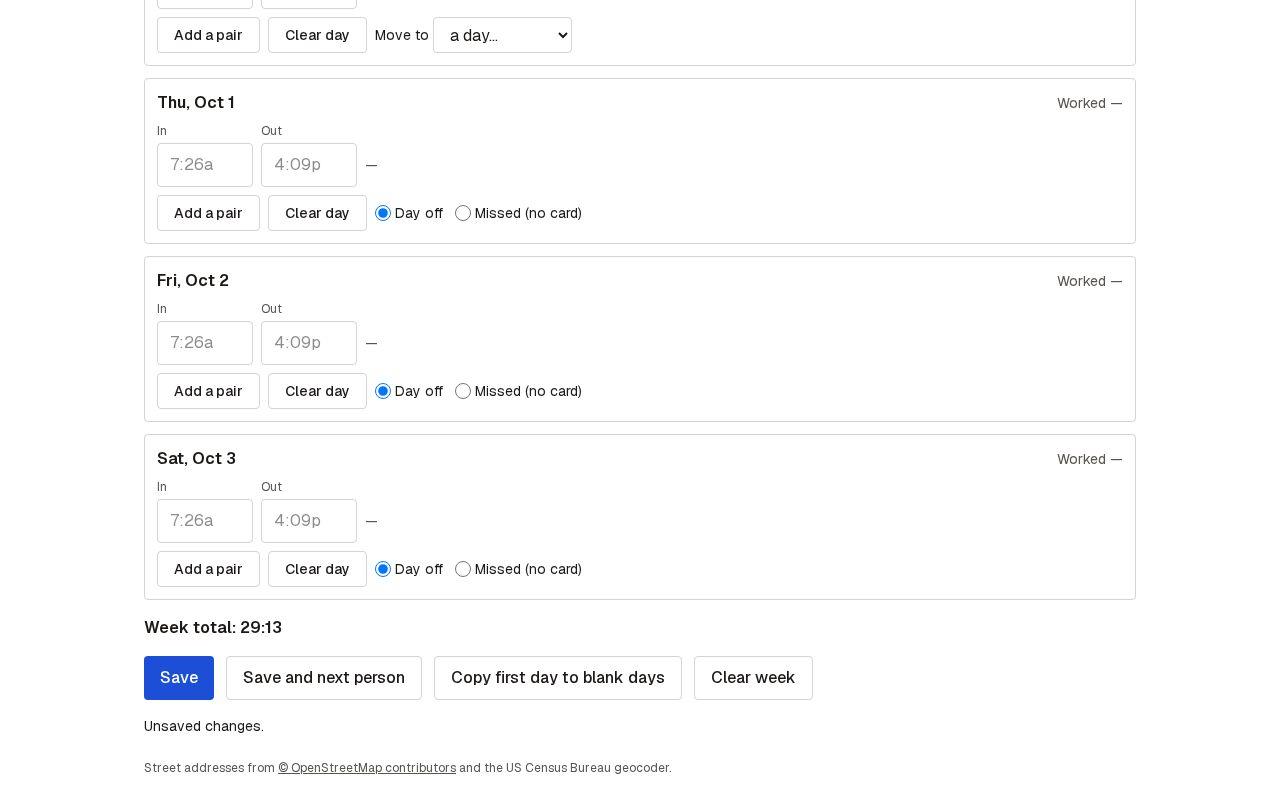The height and width of the screenshot is (800, 1280).
Task: Click the 'Worked —' label for Fri, Oct 2
Action: (x=1090, y=281)
